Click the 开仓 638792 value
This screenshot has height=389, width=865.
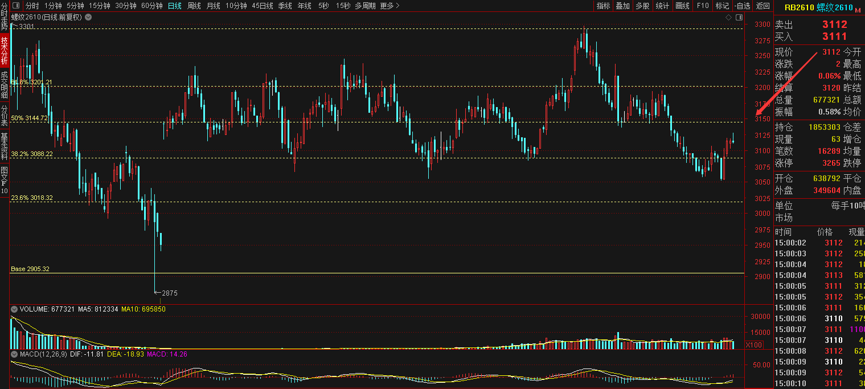click(826, 179)
